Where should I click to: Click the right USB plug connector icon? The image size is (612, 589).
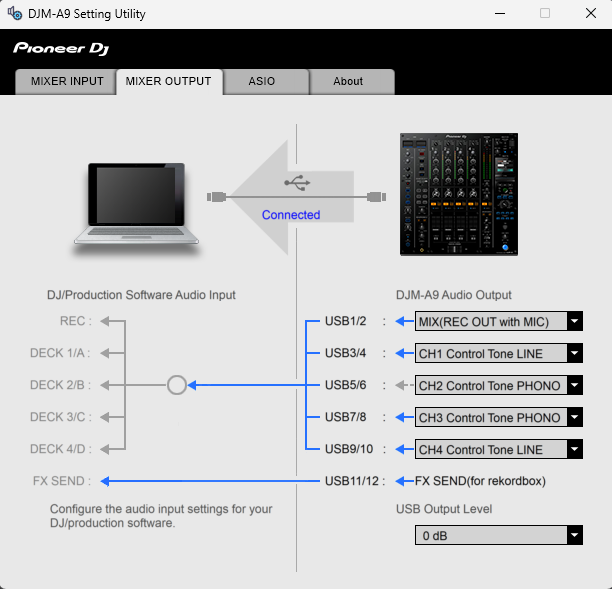click(377, 197)
